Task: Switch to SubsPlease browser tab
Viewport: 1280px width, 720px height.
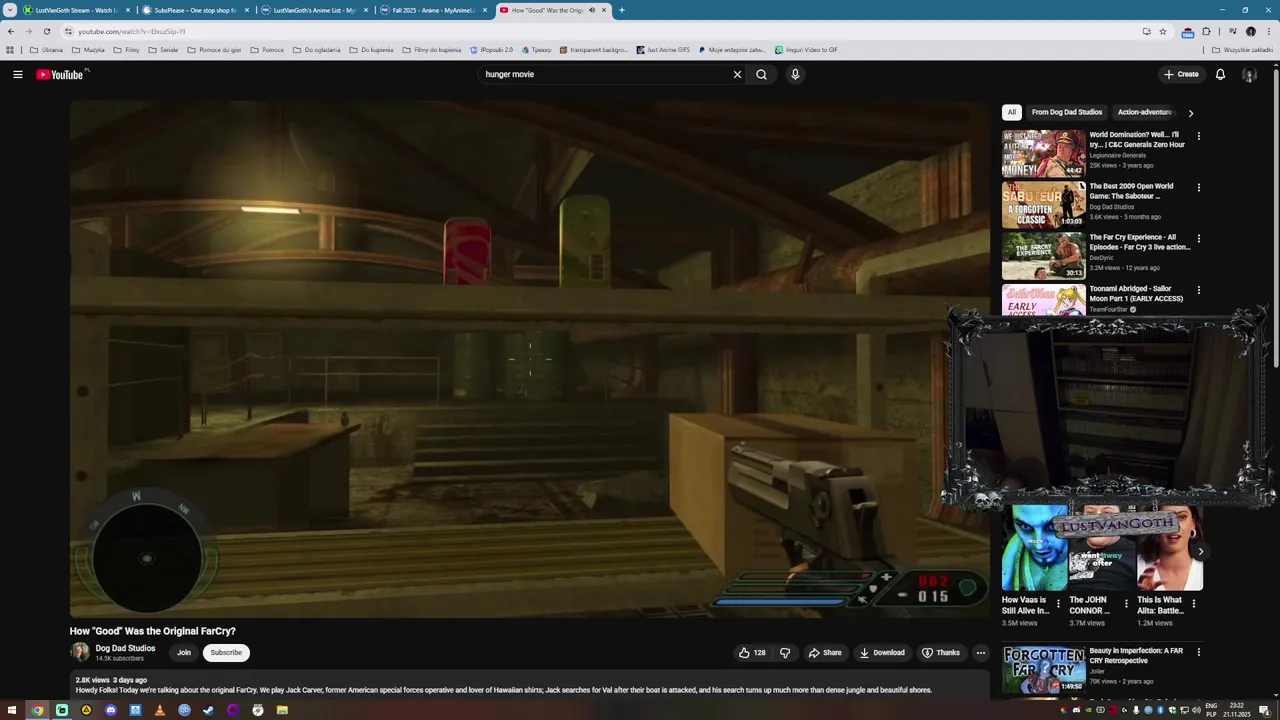Action: point(195,10)
